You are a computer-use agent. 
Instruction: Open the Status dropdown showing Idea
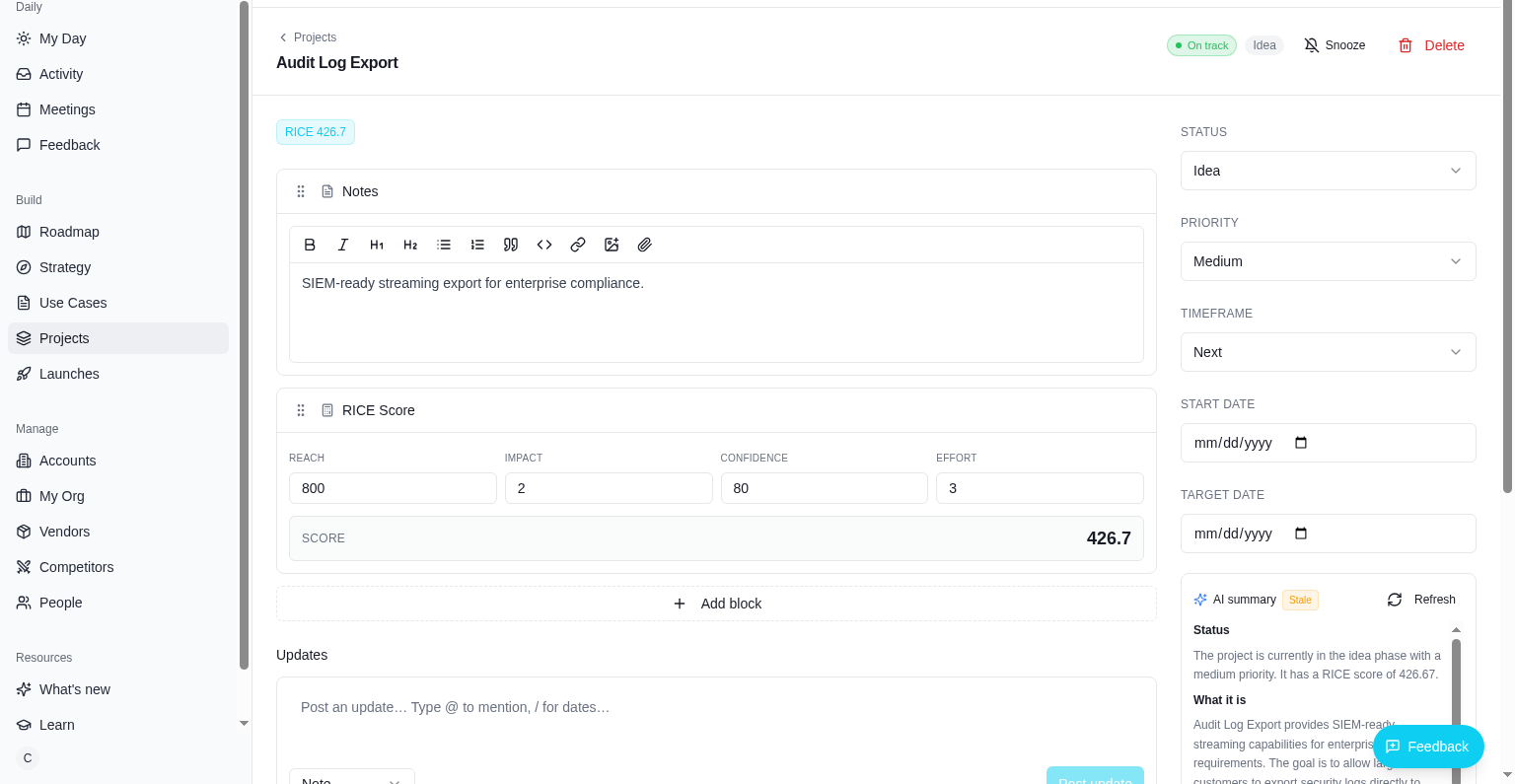click(1328, 171)
